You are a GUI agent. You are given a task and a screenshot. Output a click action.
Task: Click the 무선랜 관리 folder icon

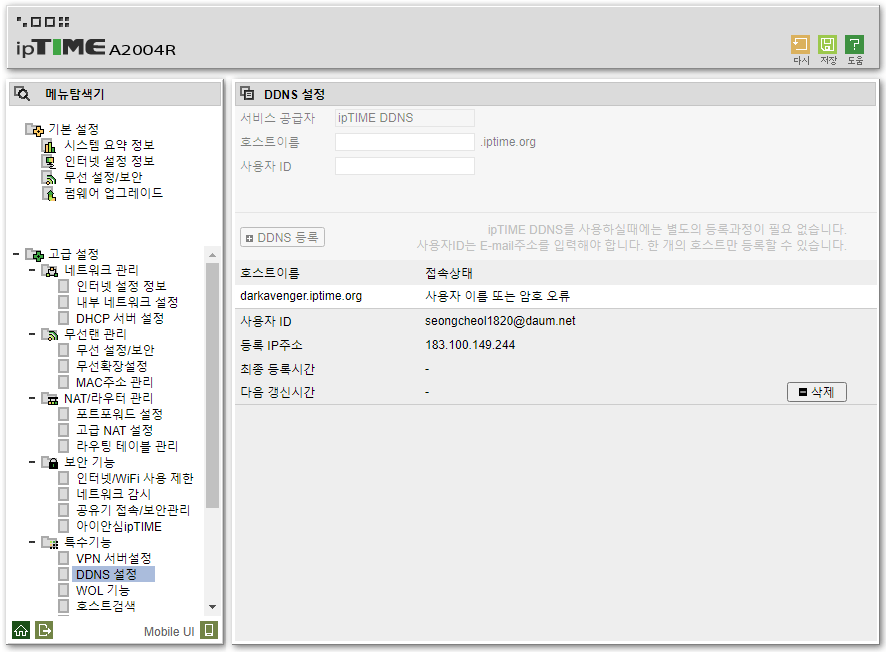[50, 334]
